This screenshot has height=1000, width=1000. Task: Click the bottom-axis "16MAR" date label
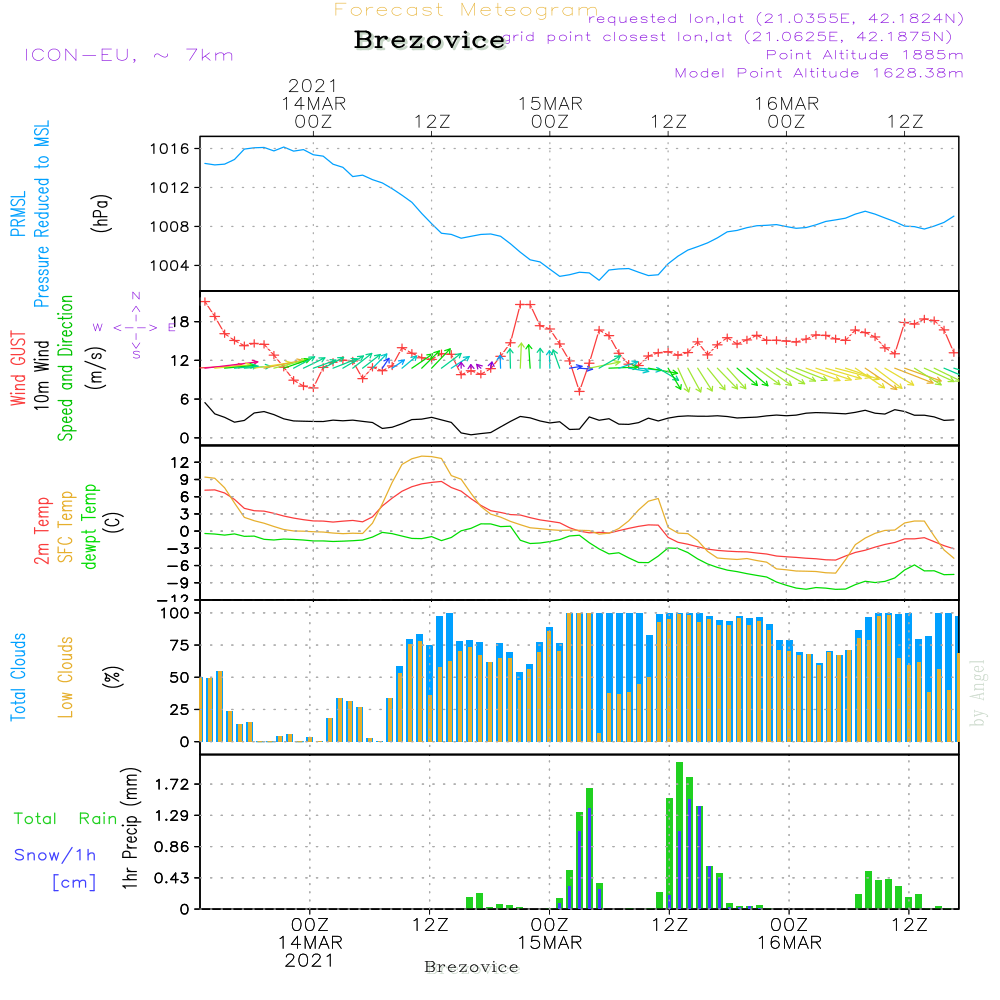tap(790, 943)
